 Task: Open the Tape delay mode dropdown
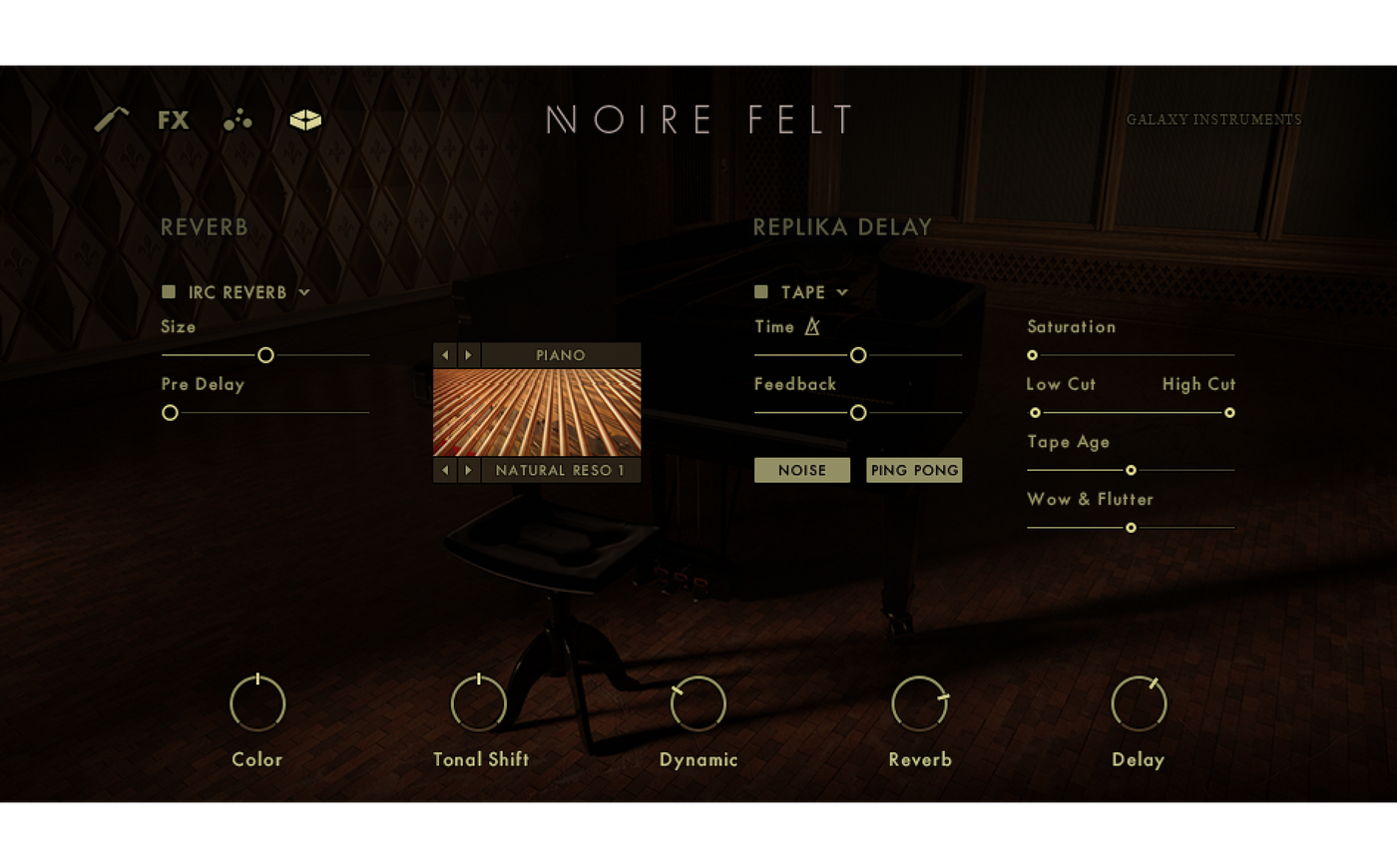[x=814, y=292]
